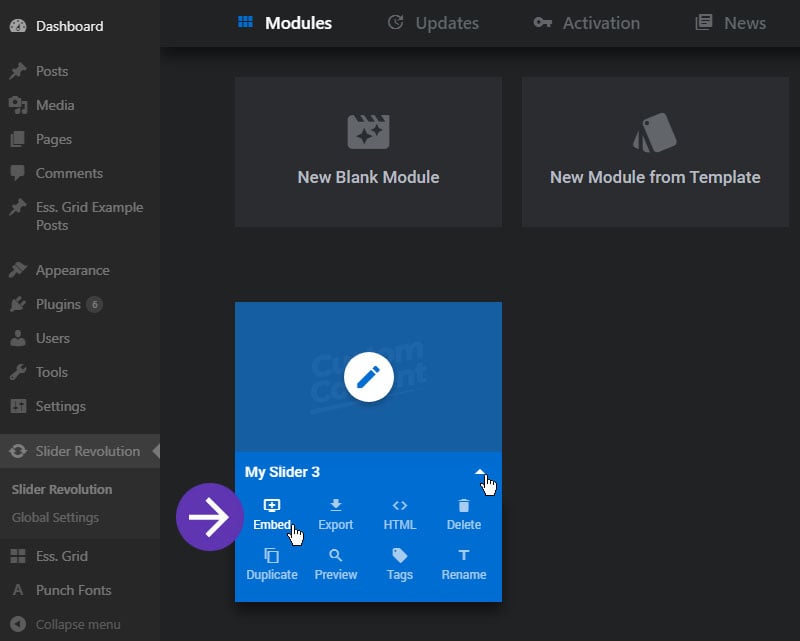Image resolution: width=800 pixels, height=641 pixels.
Task: Click the Users person icon
Action: point(18,338)
